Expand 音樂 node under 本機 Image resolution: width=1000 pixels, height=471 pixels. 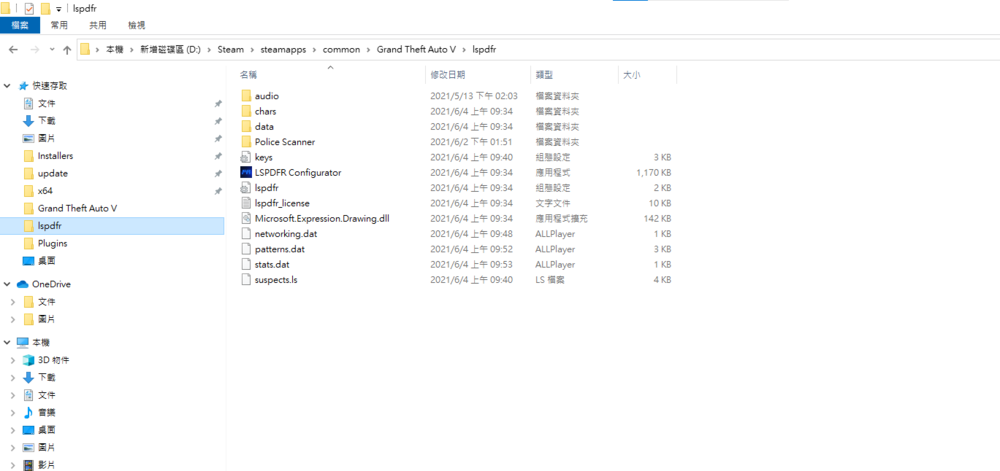tap(13, 412)
